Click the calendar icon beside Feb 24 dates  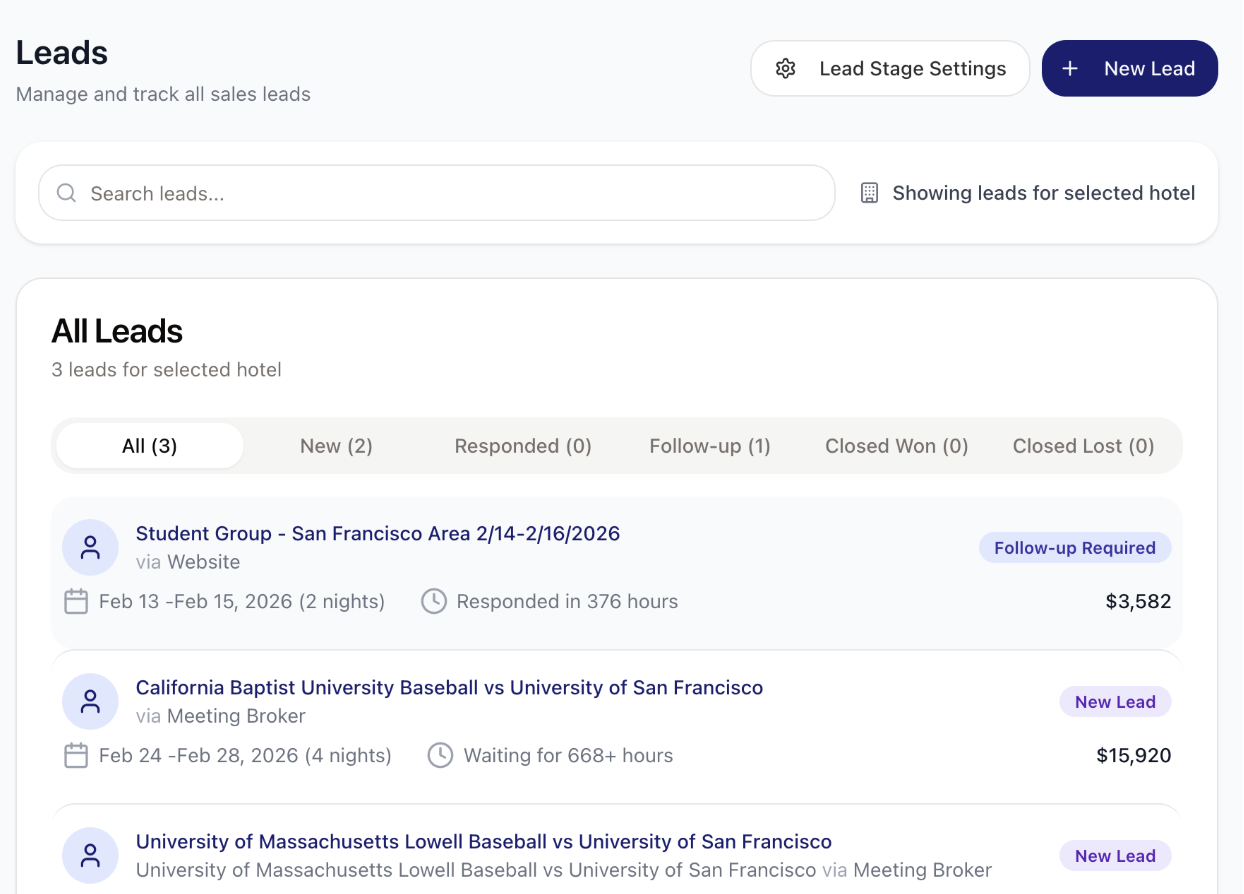tap(75, 755)
